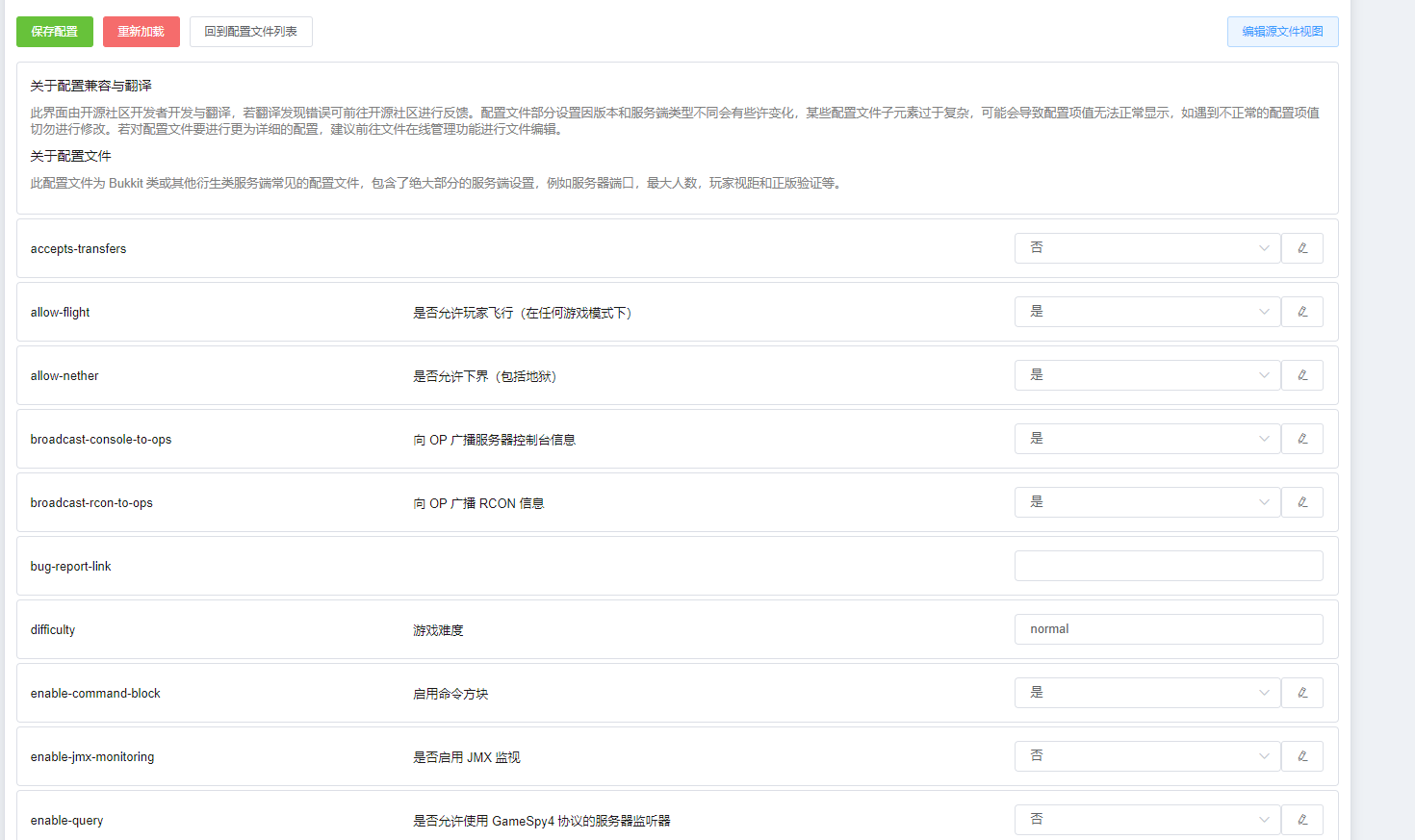The image size is (1415, 840).
Task: Expand the allow-flight dropdown
Action: click(1146, 312)
